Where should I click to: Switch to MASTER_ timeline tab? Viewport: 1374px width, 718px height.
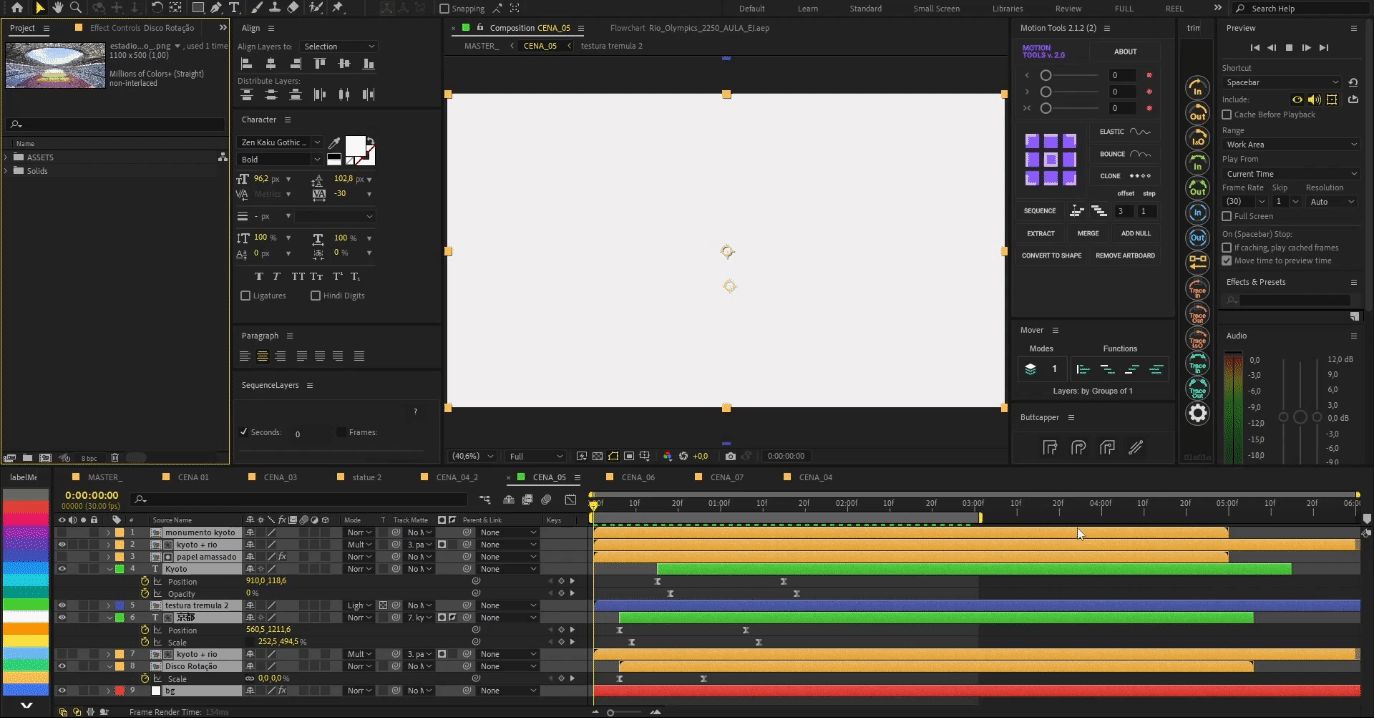(x=104, y=477)
